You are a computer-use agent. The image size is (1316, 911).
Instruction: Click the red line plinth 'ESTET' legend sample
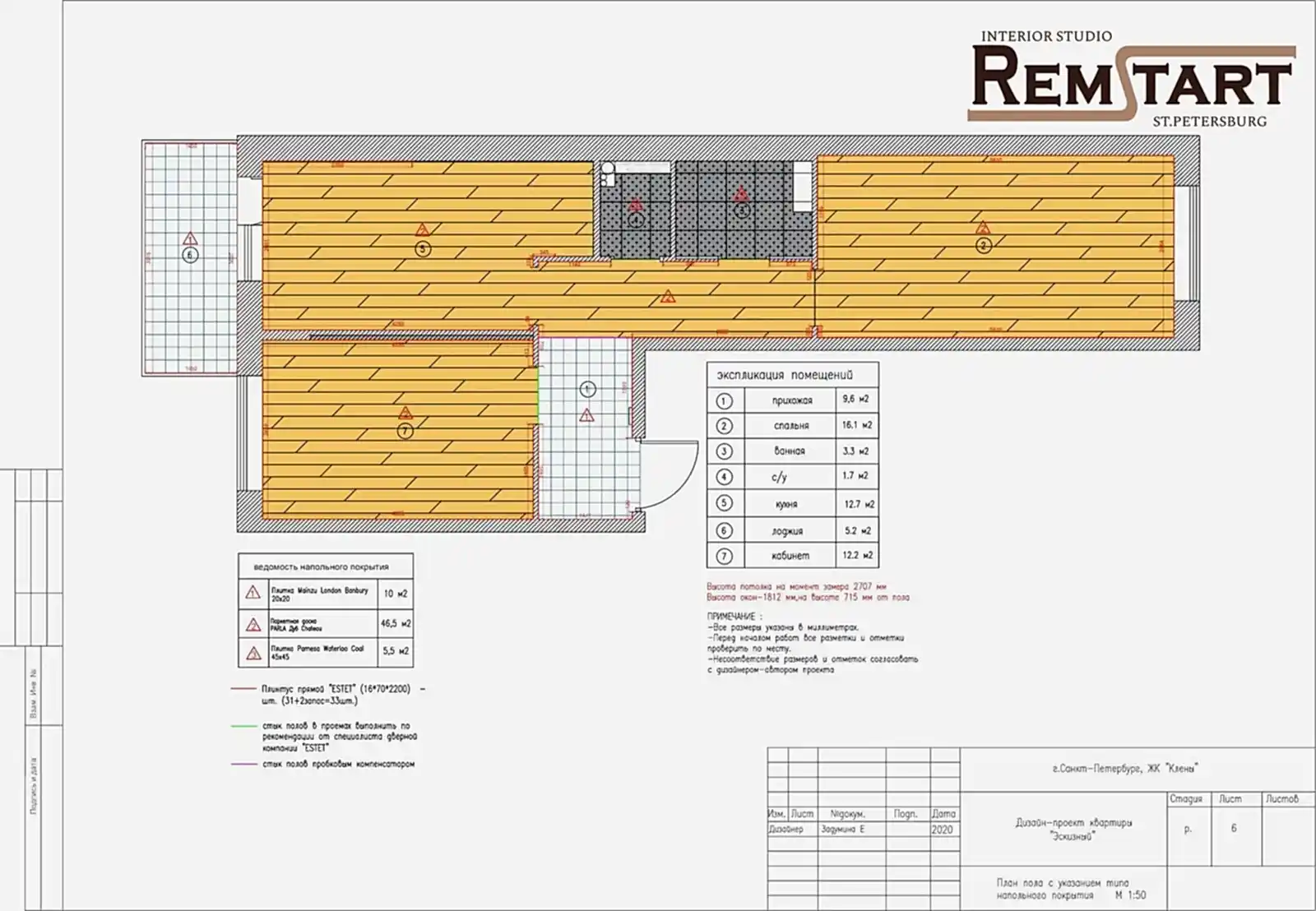[x=244, y=689]
